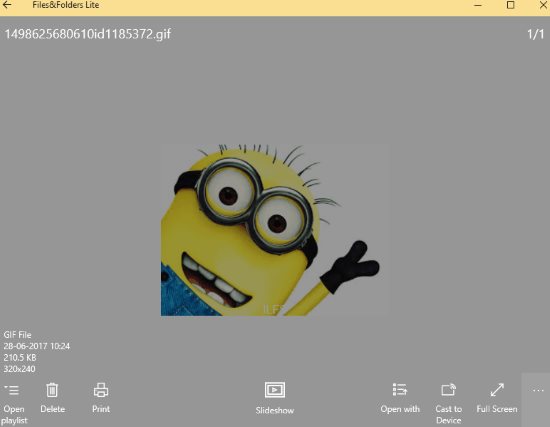Viewport: 550px width, 427px height.
Task: Click the 320x240 dimensions text
Action: point(19,369)
